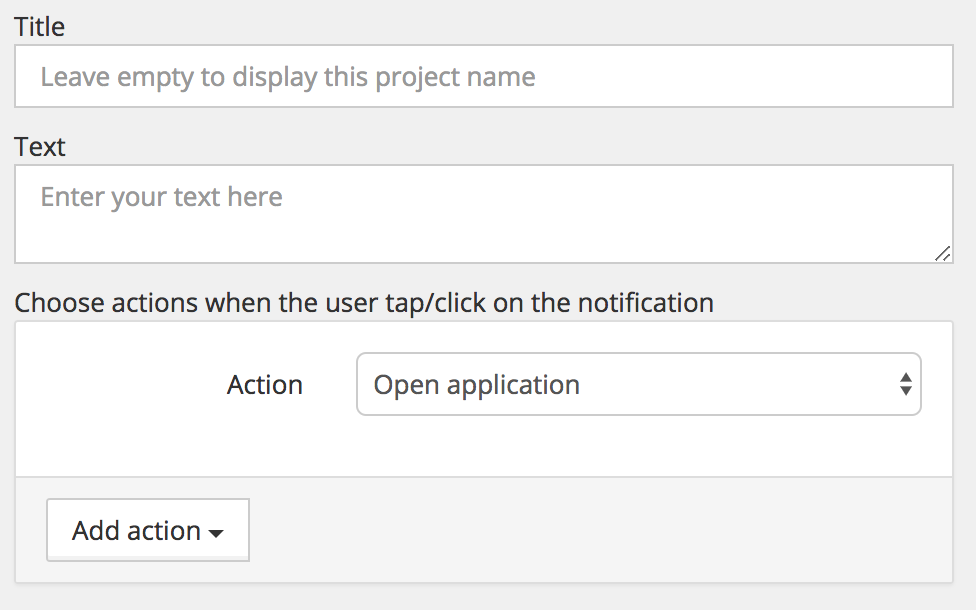Grab the resize handle of Text area

(x=942, y=253)
